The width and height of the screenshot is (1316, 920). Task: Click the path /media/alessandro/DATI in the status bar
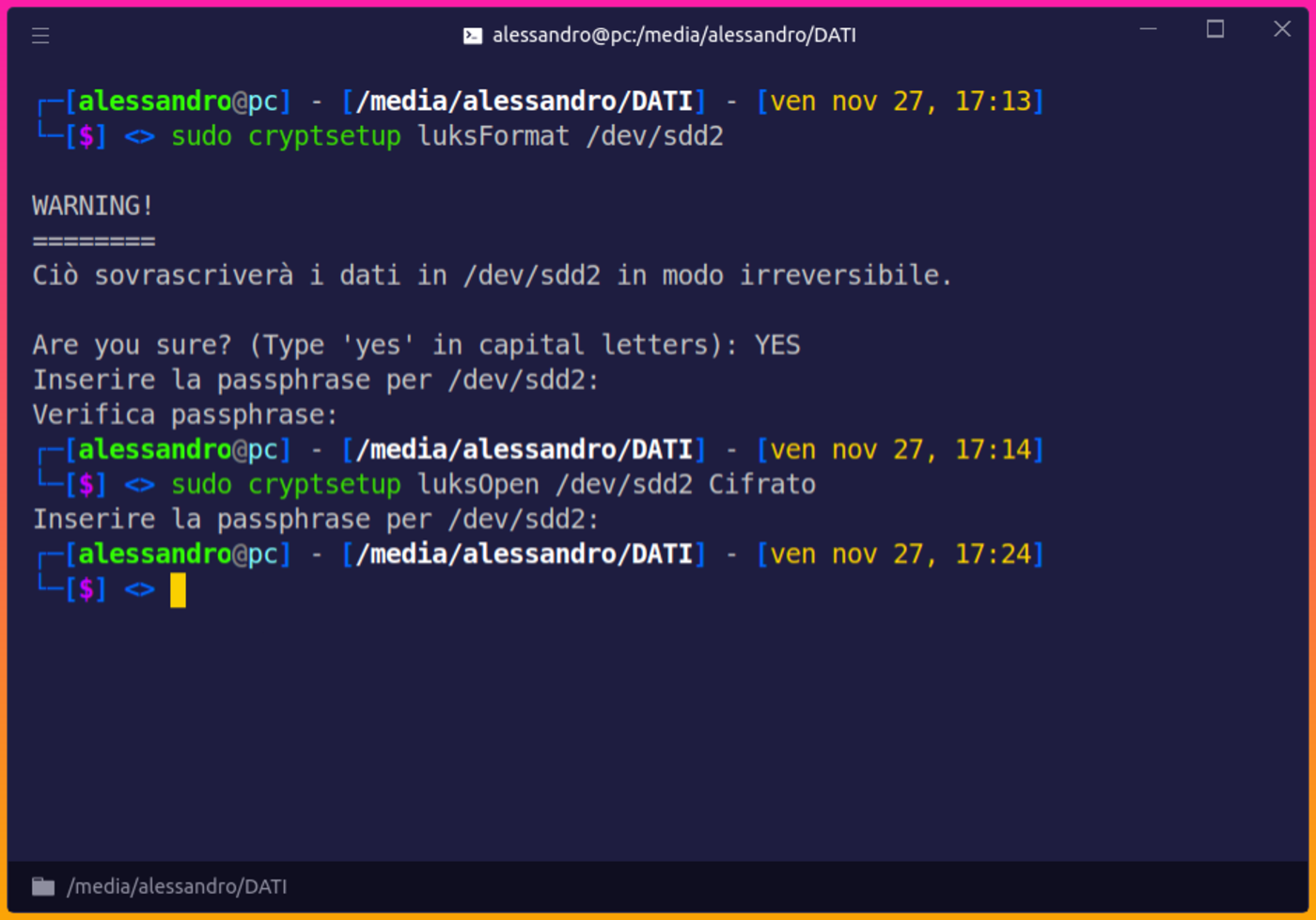[x=176, y=885]
